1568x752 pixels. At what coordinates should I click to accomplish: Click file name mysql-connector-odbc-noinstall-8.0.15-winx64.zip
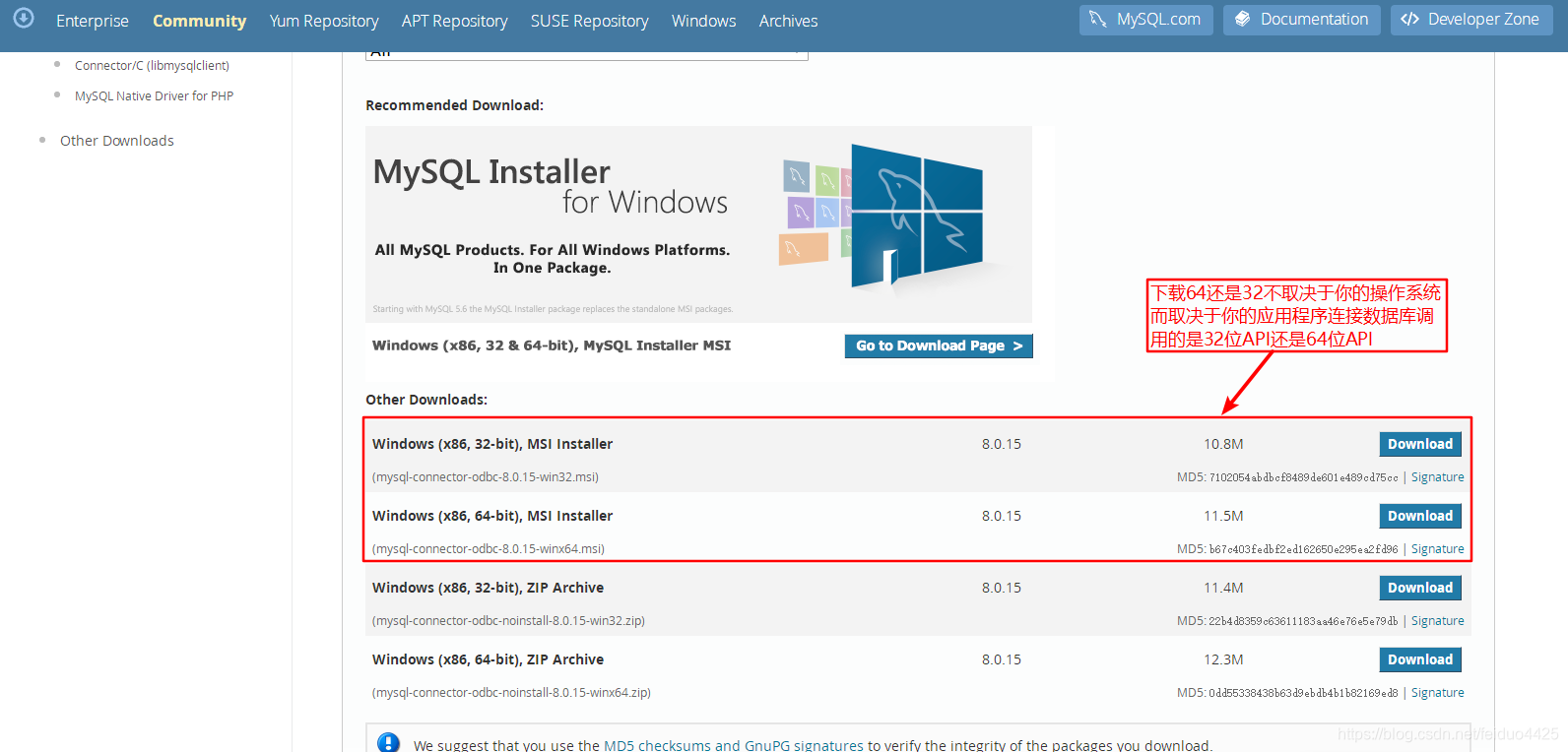(x=512, y=693)
